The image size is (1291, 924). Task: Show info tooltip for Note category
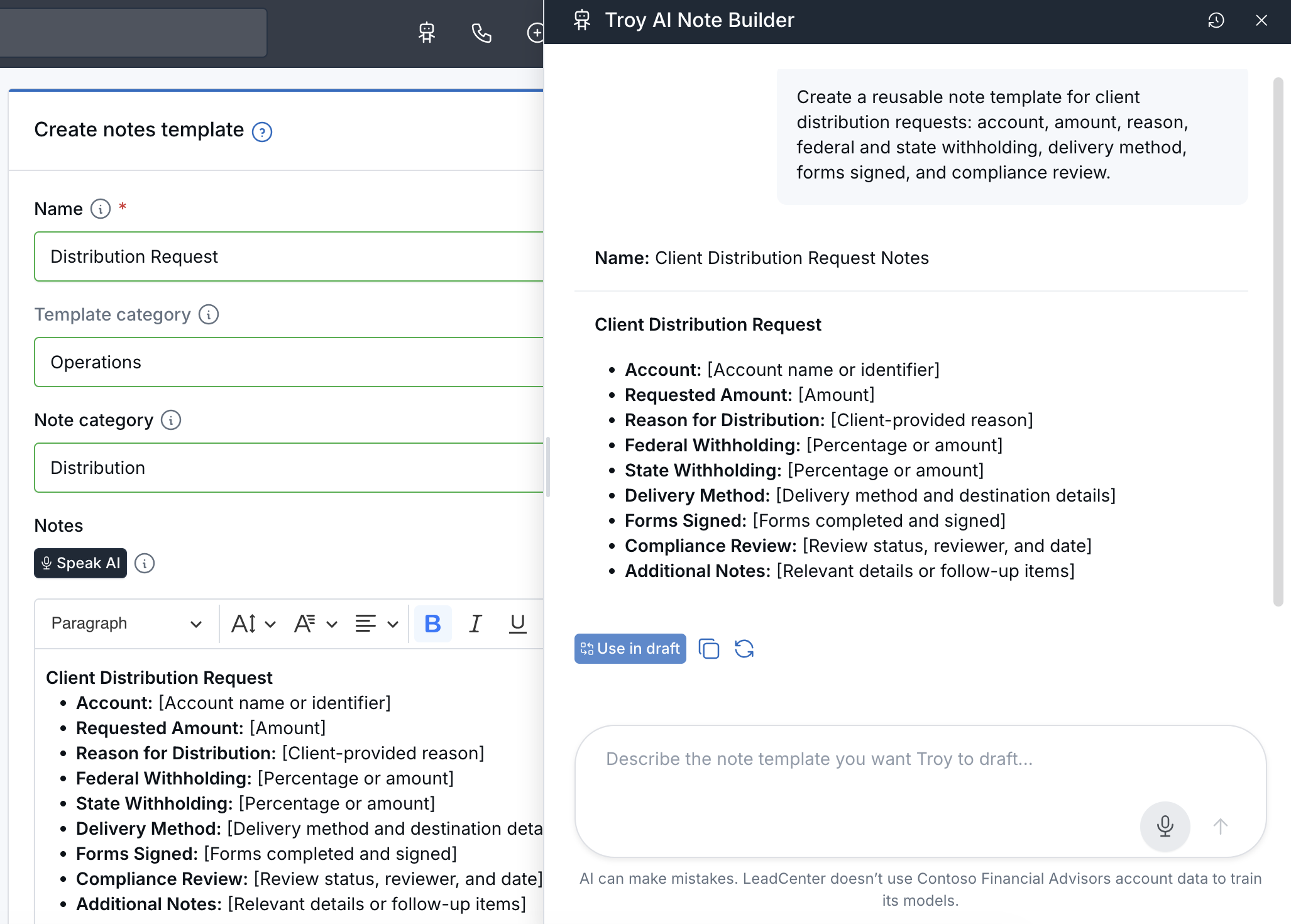coord(171,420)
